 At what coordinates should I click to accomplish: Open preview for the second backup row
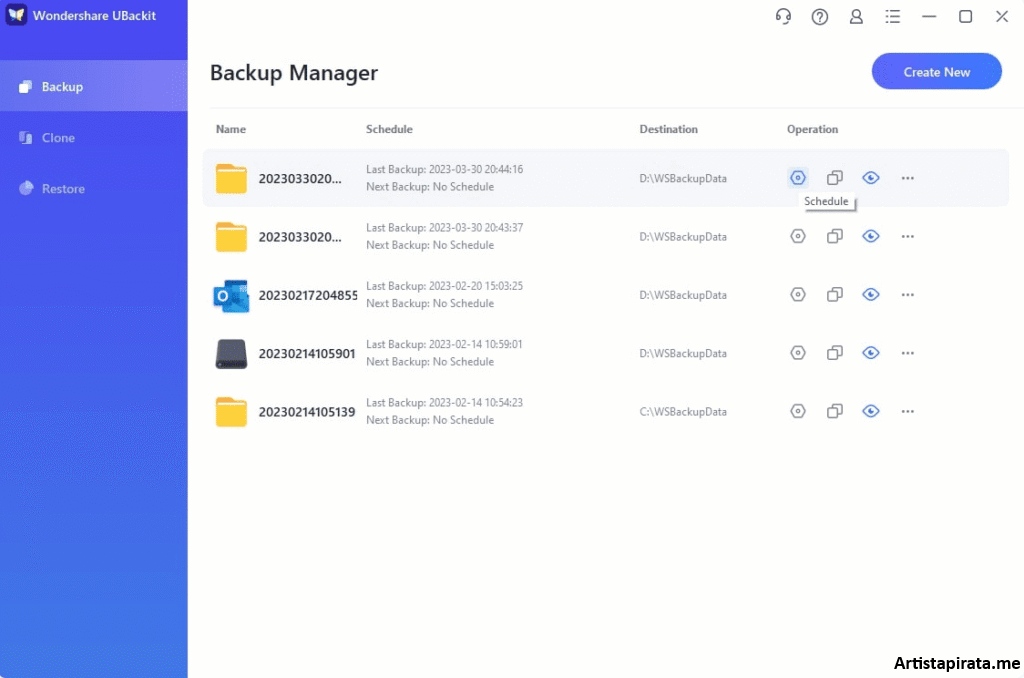click(870, 236)
